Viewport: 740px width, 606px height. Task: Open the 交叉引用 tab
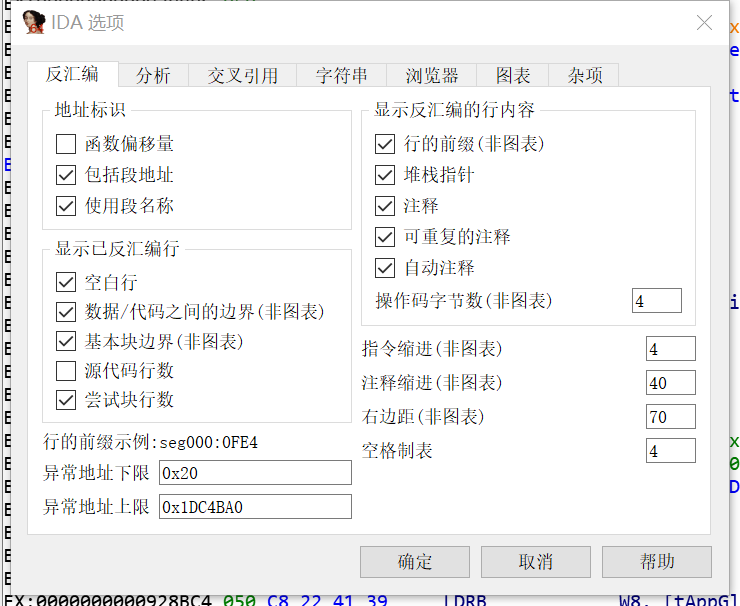243,76
